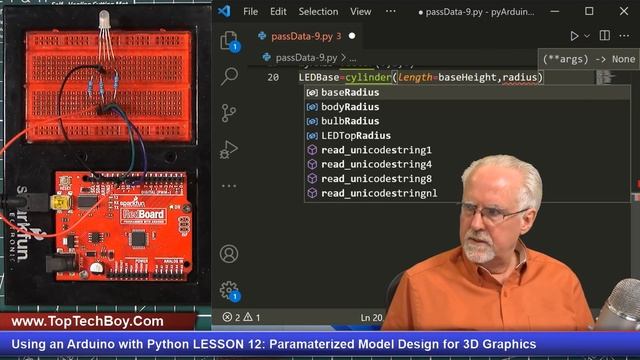
Task: Click the minimap on the editor right
Action: [x=606, y=77]
